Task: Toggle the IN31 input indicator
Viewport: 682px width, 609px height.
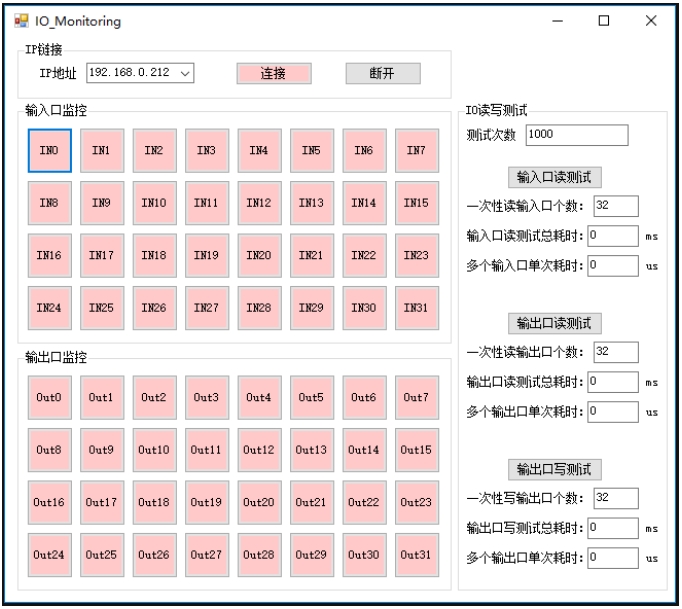Action: click(417, 308)
